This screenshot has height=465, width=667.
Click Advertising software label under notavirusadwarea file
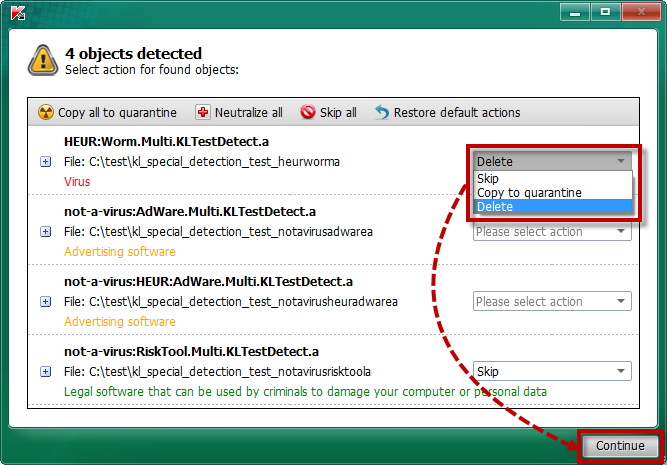click(x=120, y=252)
